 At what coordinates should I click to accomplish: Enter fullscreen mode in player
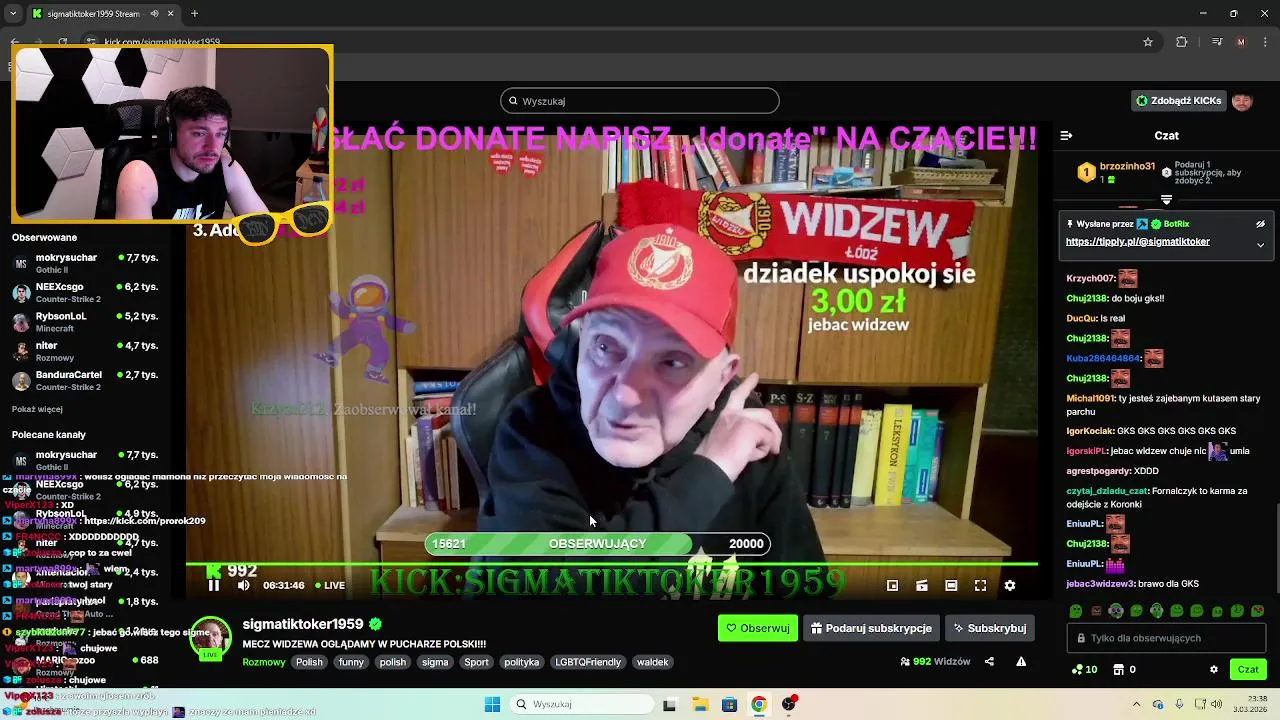pos(980,586)
